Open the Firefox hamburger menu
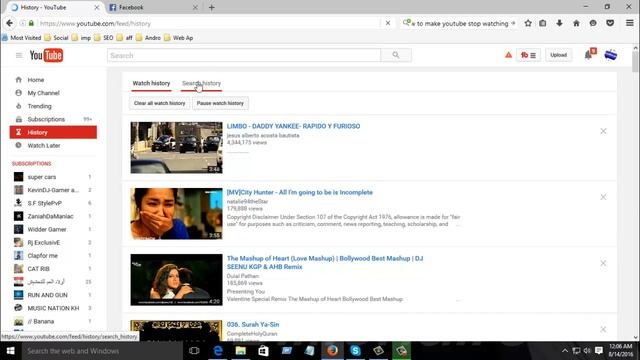The width and height of the screenshot is (640, 360). (x=630, y=23)
